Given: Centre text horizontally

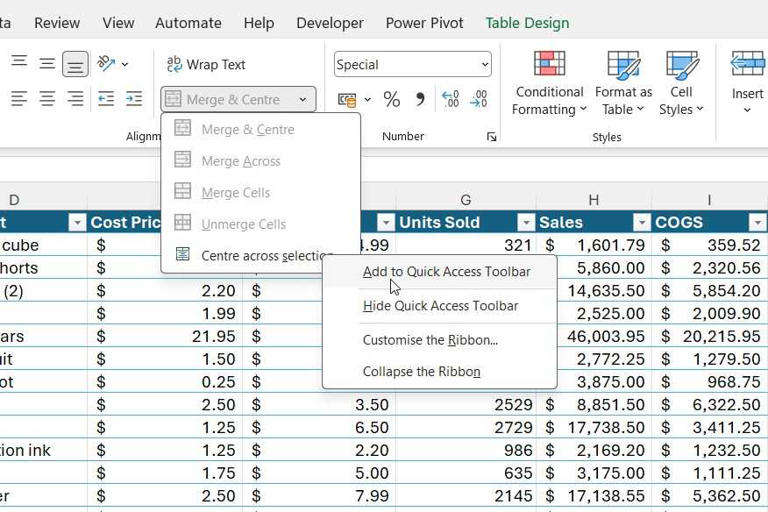Looking at the screenshot, I should pyautogui.click(x=47, y=99).
